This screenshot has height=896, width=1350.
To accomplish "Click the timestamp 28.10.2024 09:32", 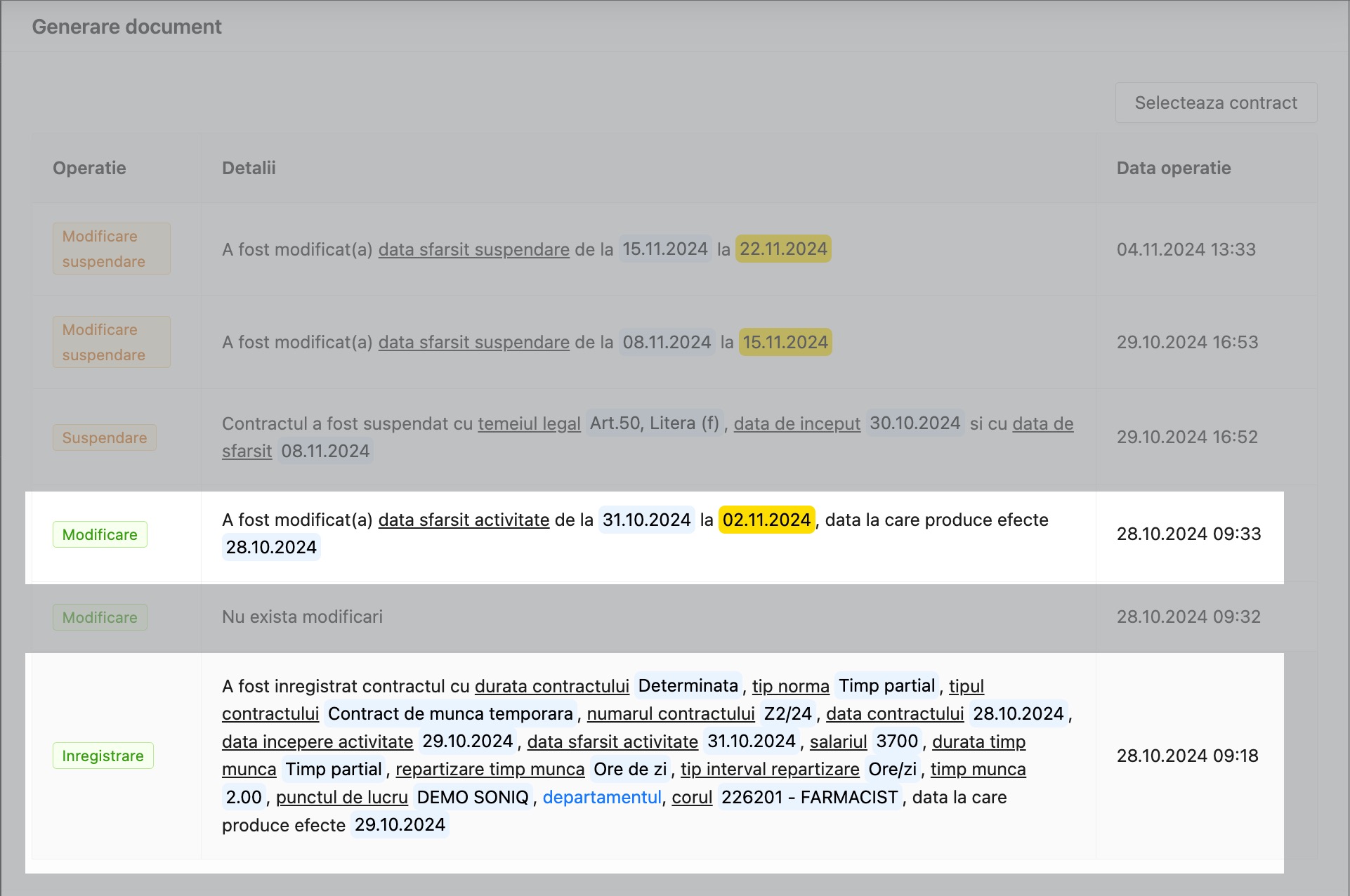I will [1188, 617].
